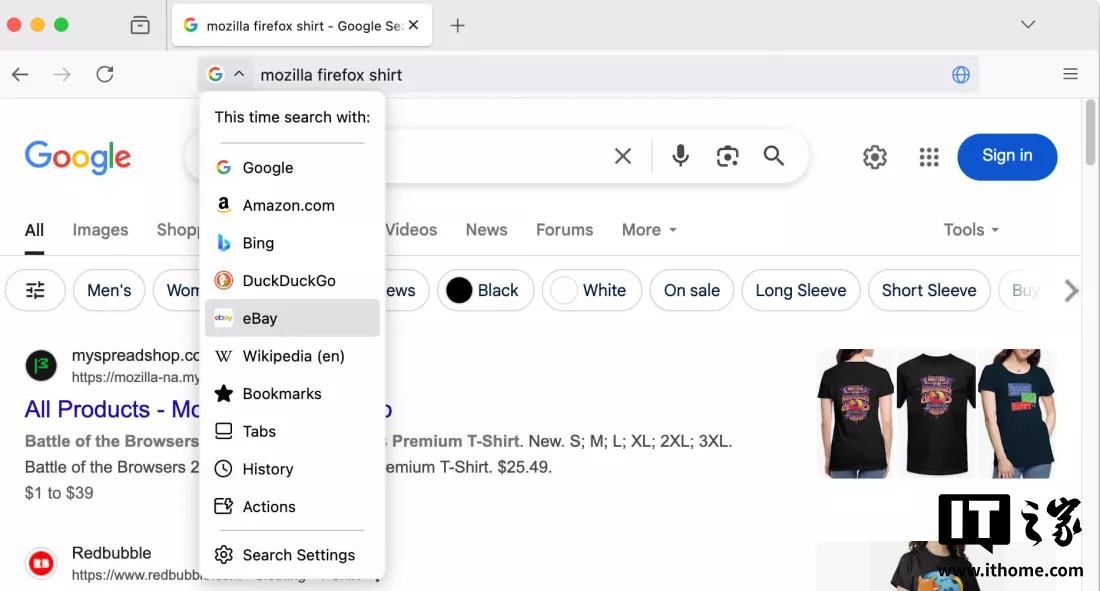Image resolution: width=1100 pixels, height=591 pixels.
Task: Collapse the search engine switcher chevron
Action: point(239,74)
